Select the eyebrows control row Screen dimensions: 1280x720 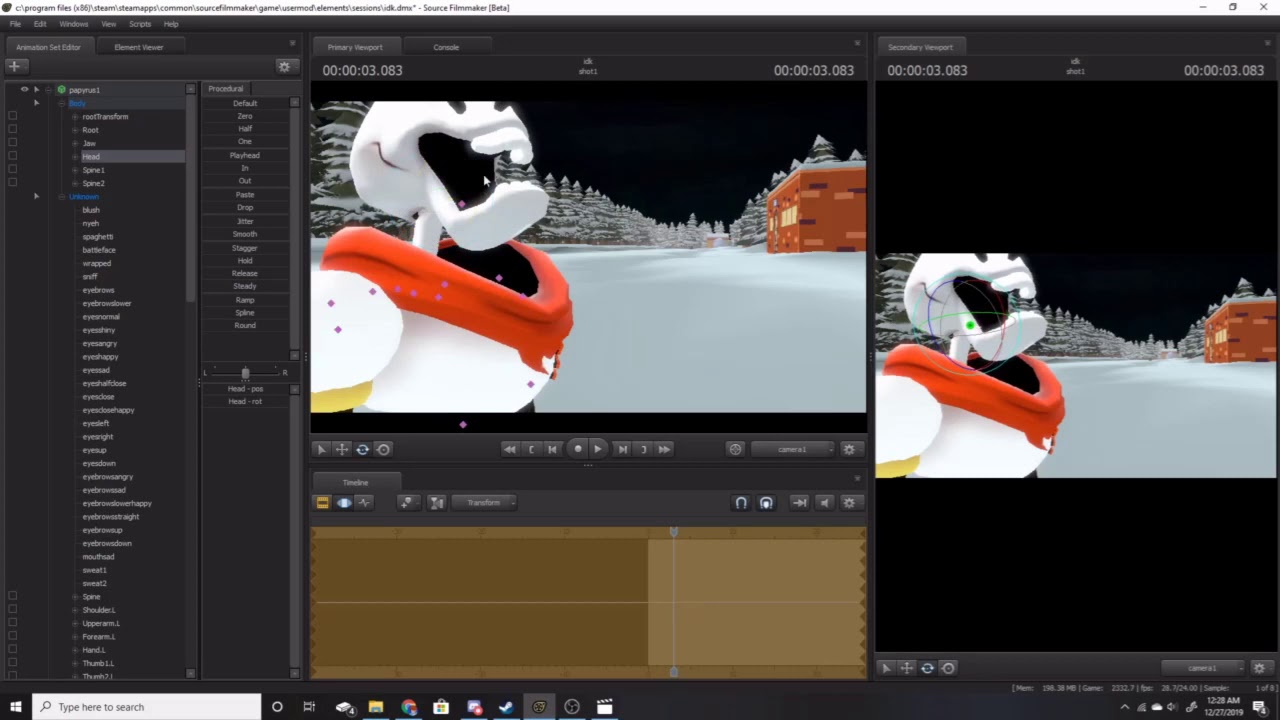98,290
